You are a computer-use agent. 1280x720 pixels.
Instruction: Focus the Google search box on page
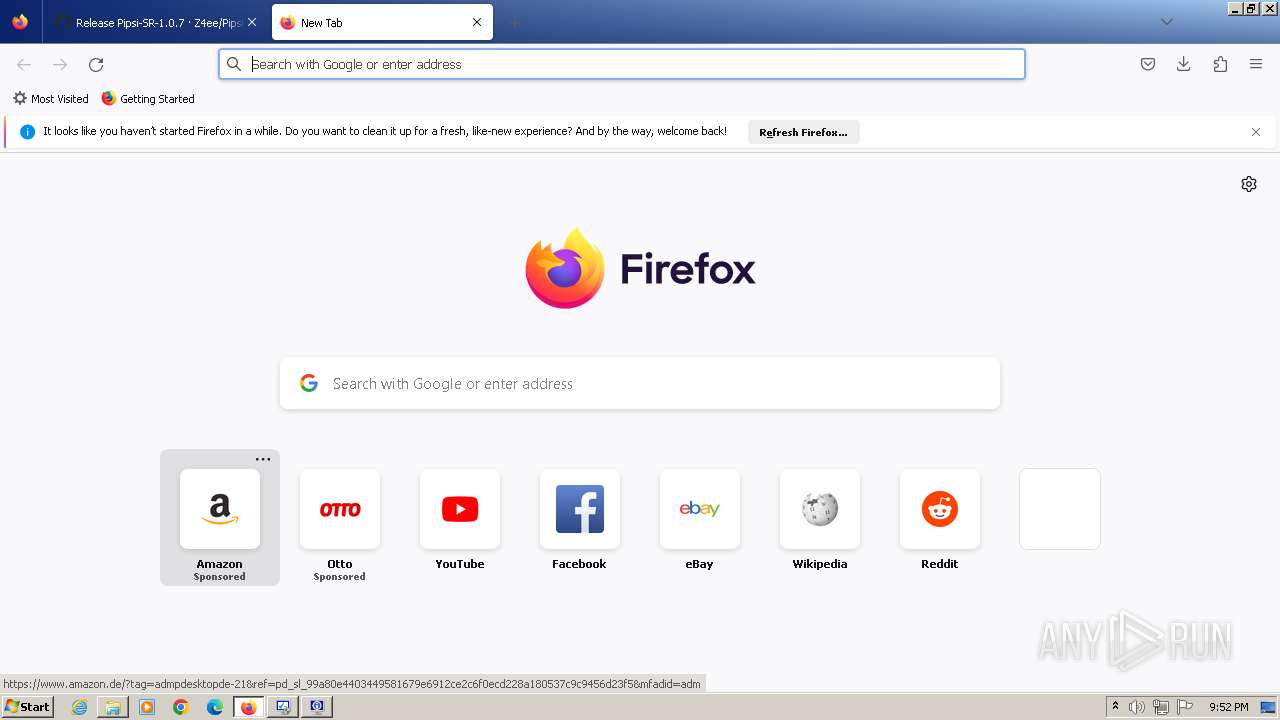coord(640,384)
